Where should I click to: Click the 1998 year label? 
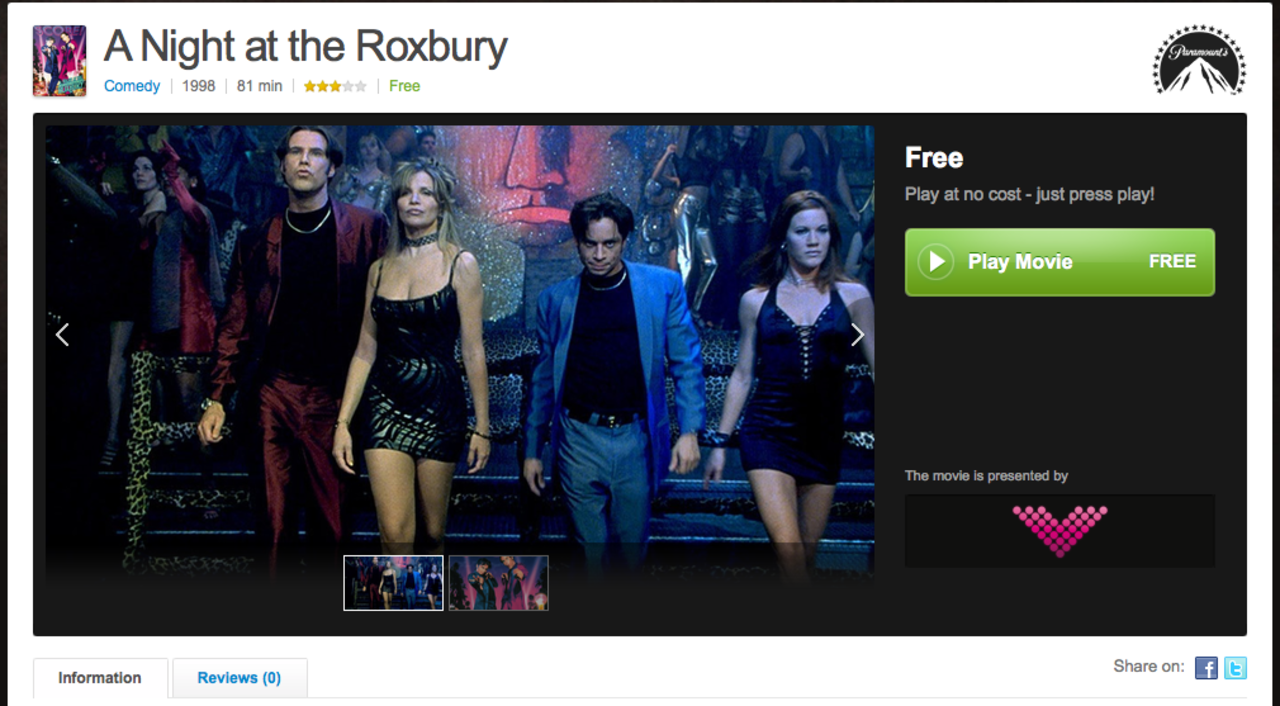tap(198, 86)
